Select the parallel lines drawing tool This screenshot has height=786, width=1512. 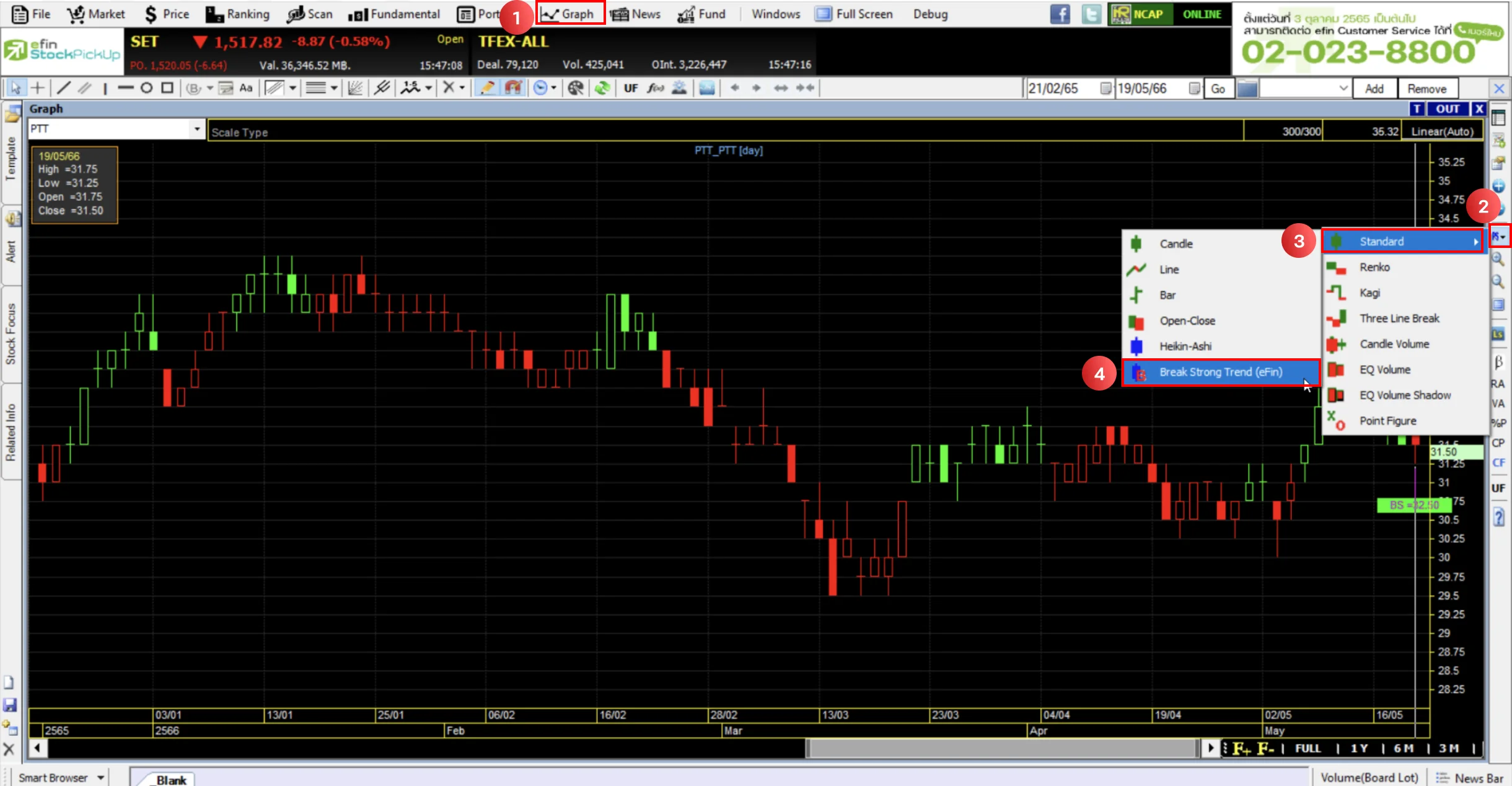click(84, 88)
